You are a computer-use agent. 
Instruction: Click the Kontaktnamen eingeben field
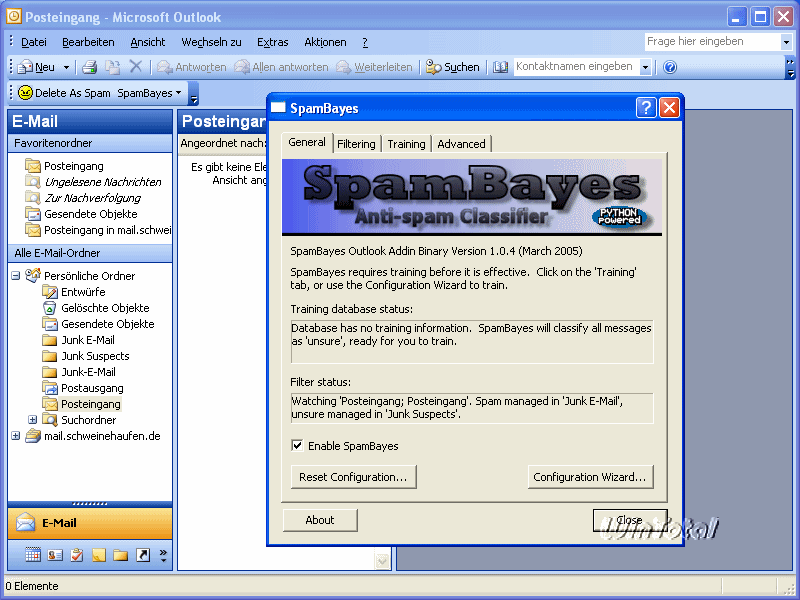pyautogui.click(x=576, y=67)
